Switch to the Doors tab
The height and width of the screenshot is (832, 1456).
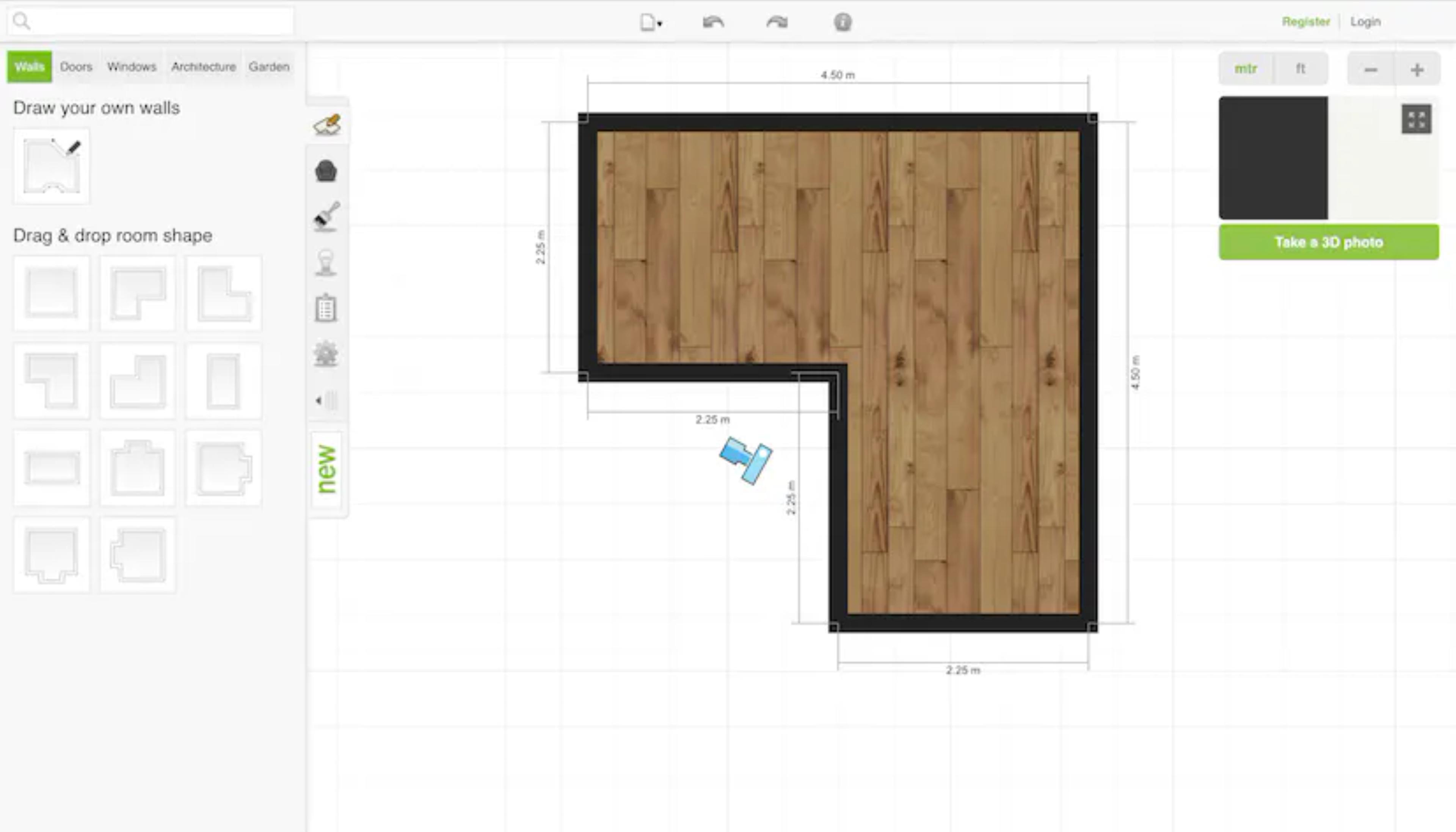coord(76,67)
